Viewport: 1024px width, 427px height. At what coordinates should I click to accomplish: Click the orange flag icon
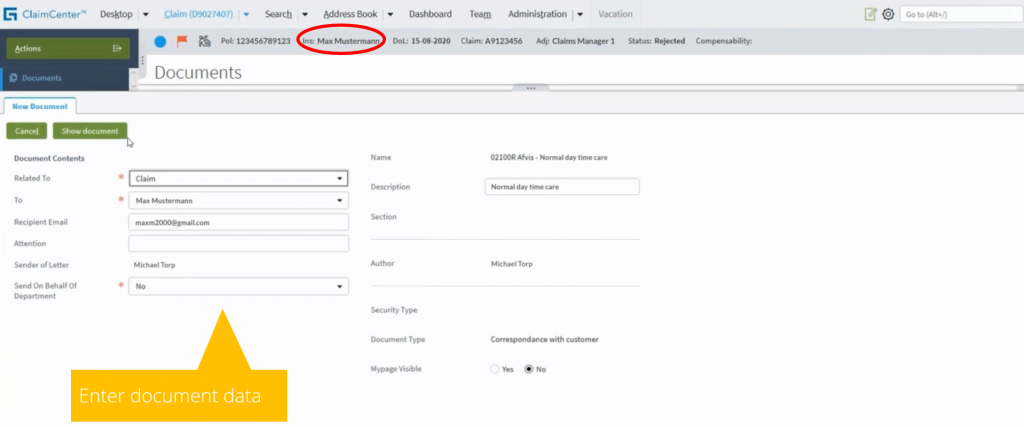tap(182, 41)
